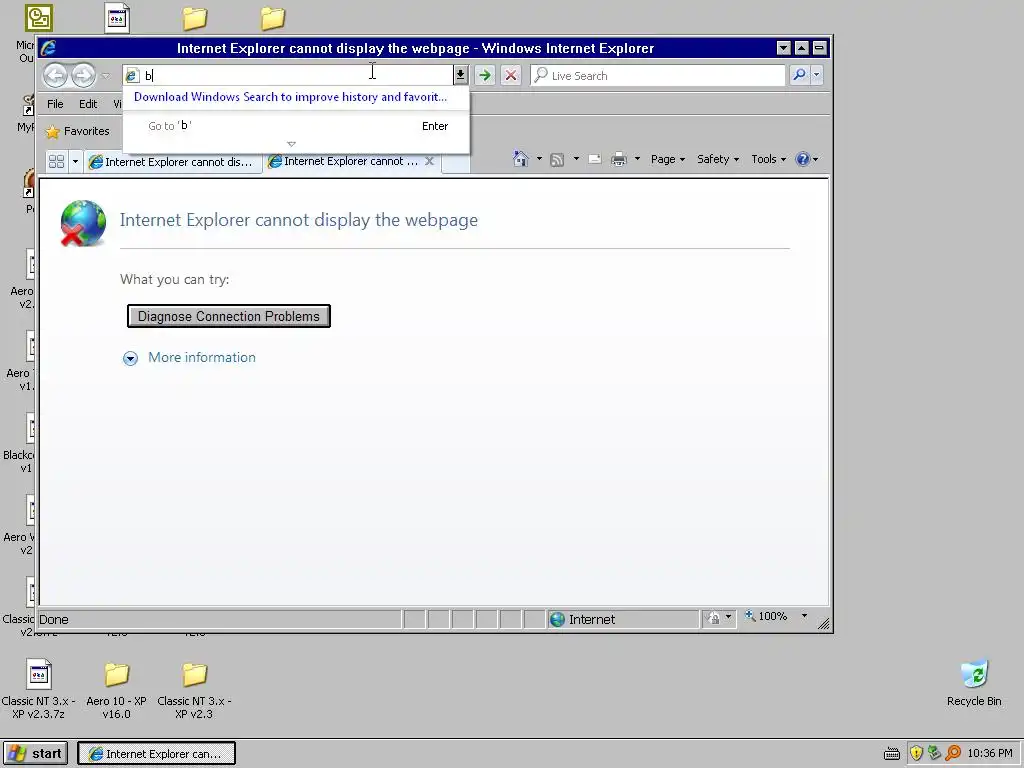Open the tab list dropdown arrow

tap(75, 161)
